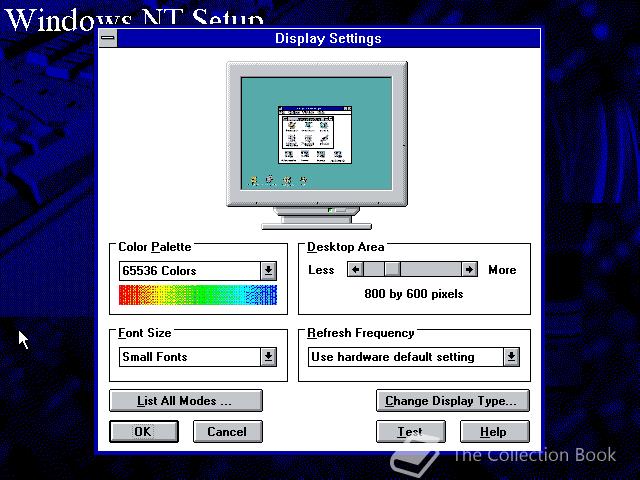This screenshot has width=640, height=480.
Task: Increase desktop area with right arrow
Action: click(x=469, y=269)
